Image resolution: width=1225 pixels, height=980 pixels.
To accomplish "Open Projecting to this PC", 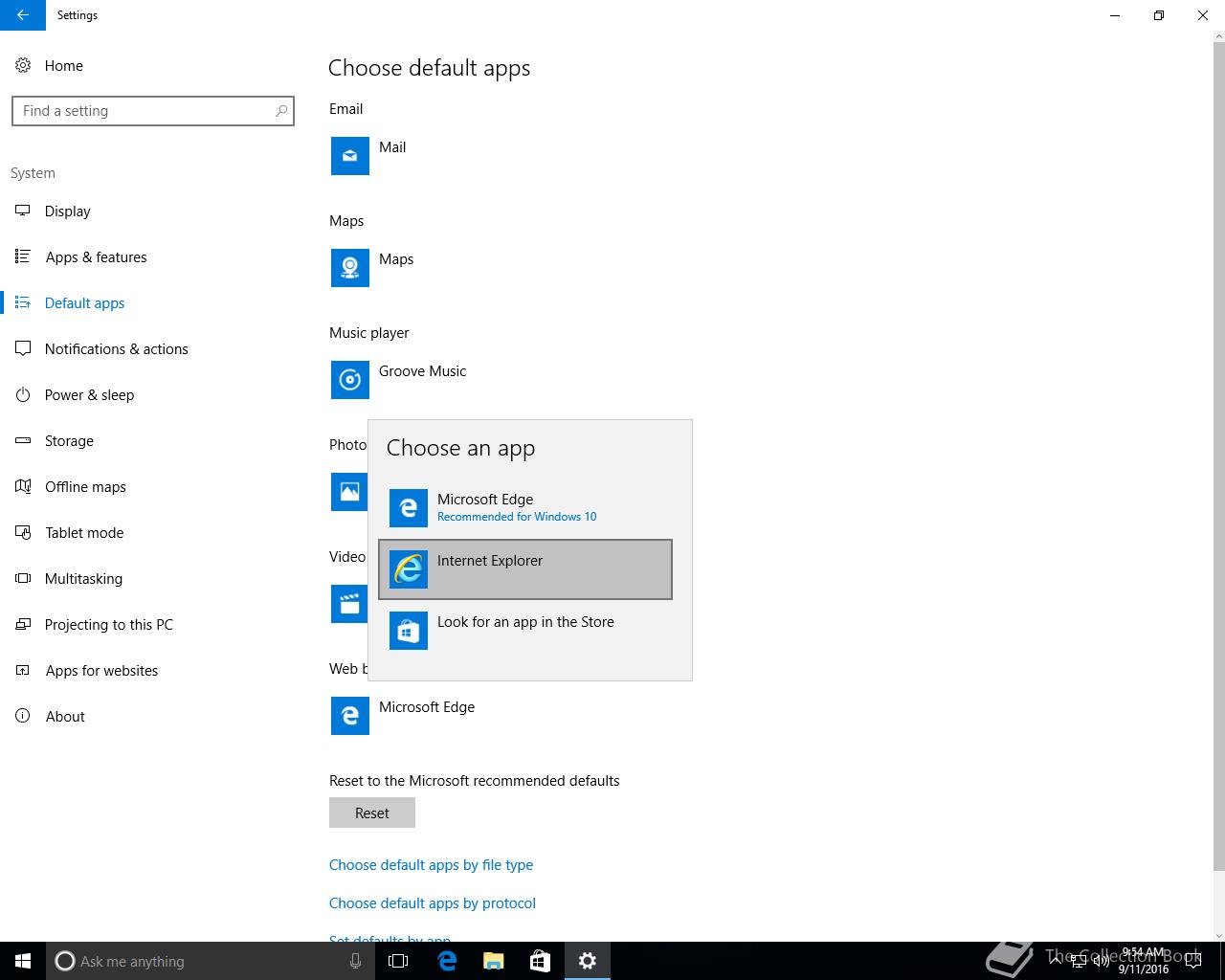I will pyautogui.click(x=153, y=625).
